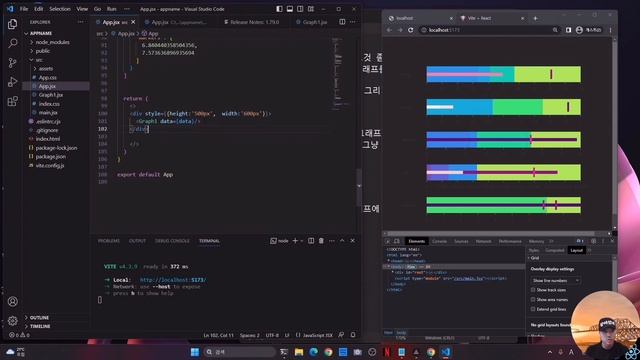The width and height of the screenshot is (640, 360).
Task: Open the Explorer view in activity bar
Action: [12, 24]
